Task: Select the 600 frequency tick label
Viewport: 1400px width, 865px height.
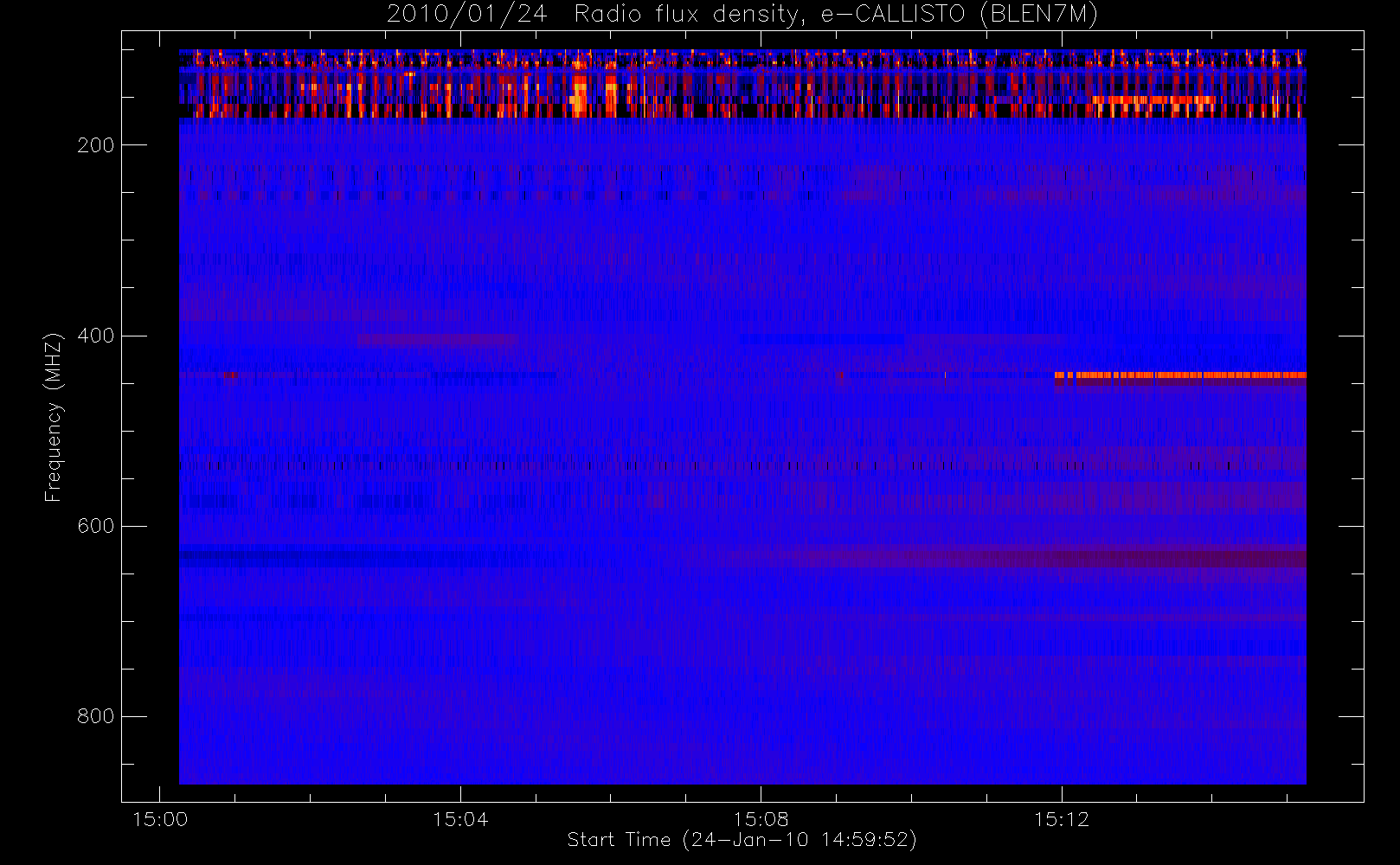Action: click(96, 526)
